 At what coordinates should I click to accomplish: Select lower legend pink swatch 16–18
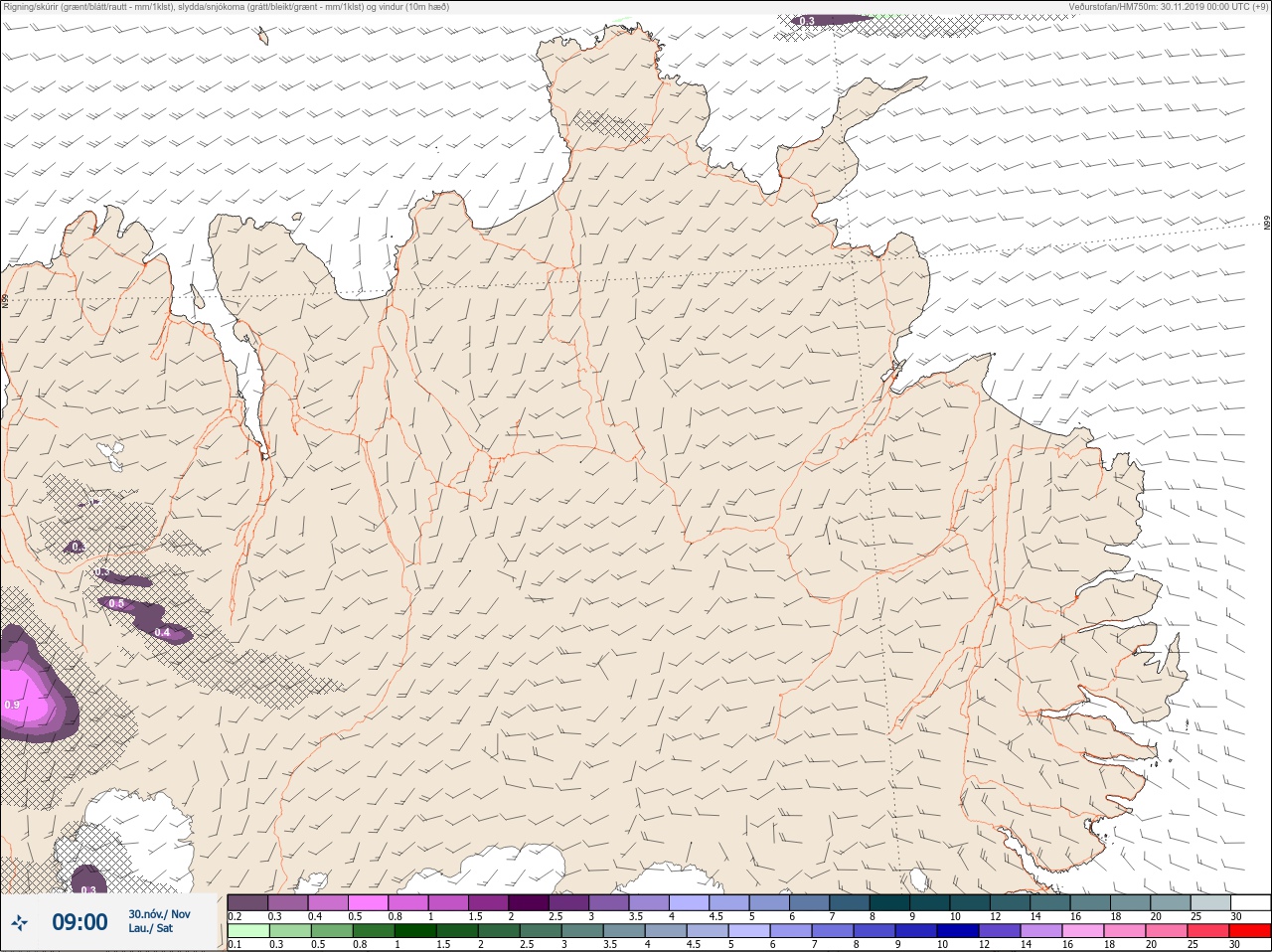click(1084, 931)
